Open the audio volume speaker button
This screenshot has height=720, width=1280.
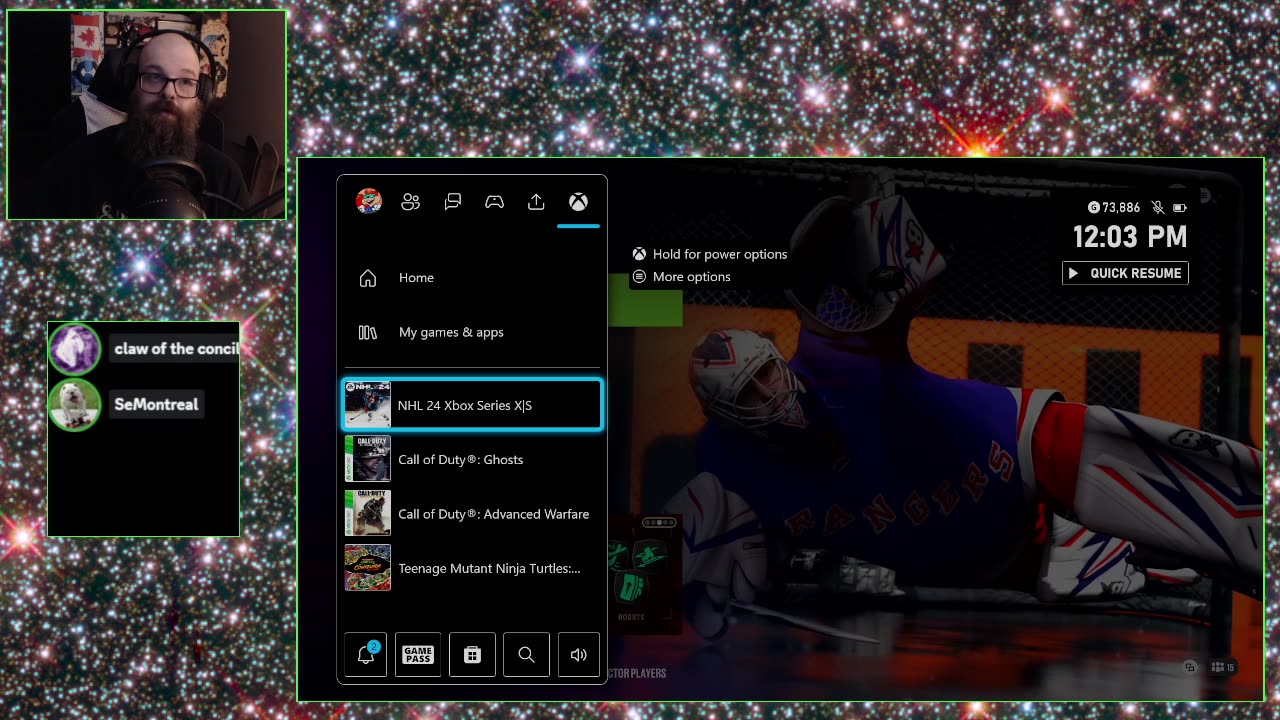point(578,655)
